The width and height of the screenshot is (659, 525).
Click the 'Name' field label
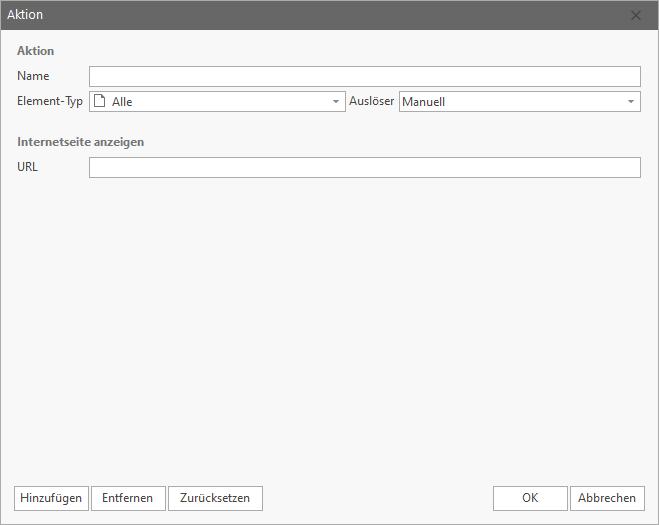click(33, 76)
